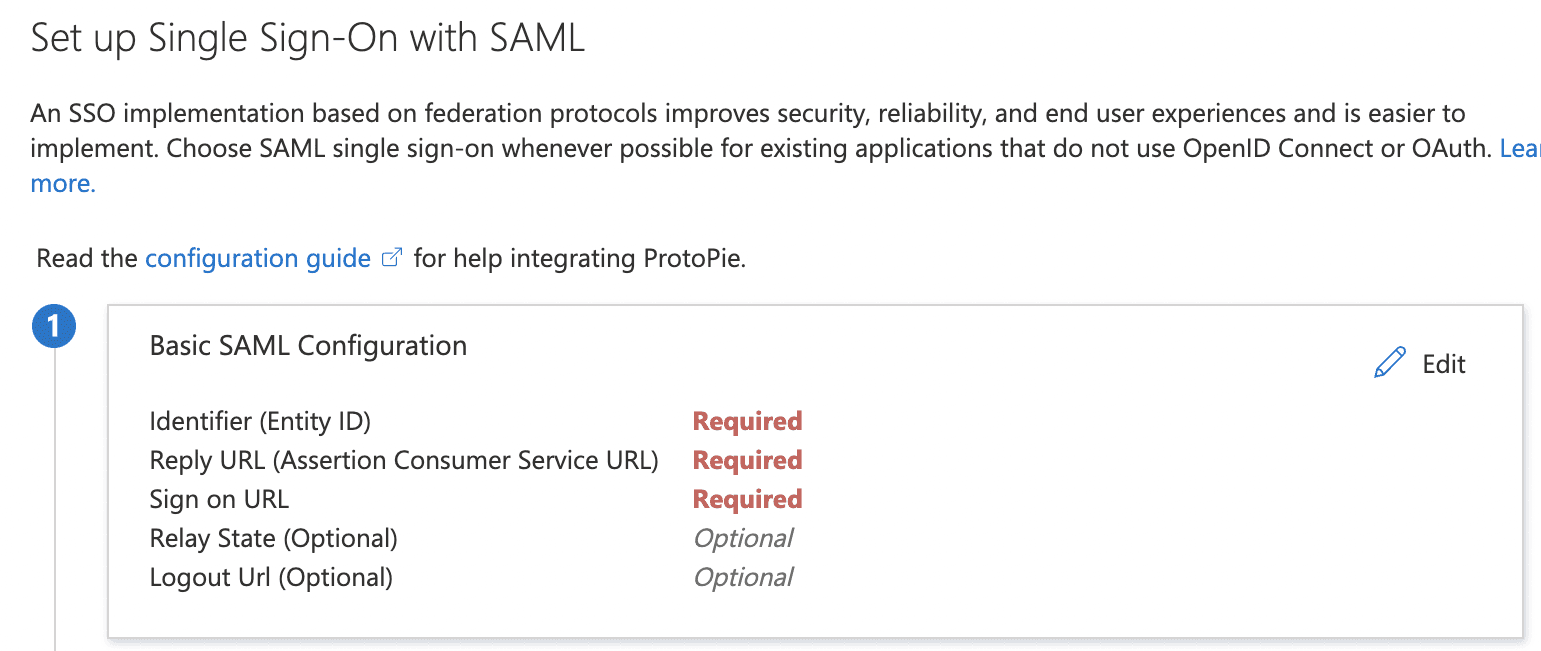Click the Edit button label

[x=1443, y=364]
